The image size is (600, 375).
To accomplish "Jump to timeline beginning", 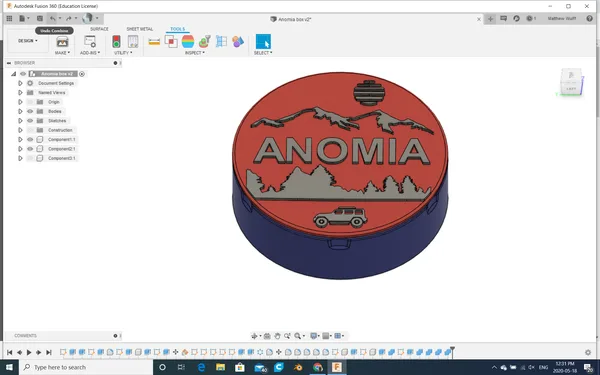I will [x=10, y=352].
